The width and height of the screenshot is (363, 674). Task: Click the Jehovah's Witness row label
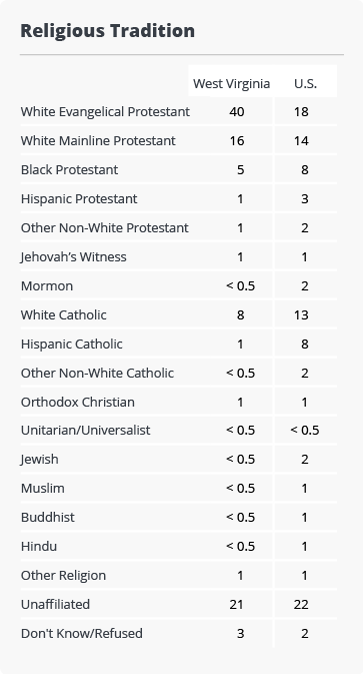[x=74, y=257]
